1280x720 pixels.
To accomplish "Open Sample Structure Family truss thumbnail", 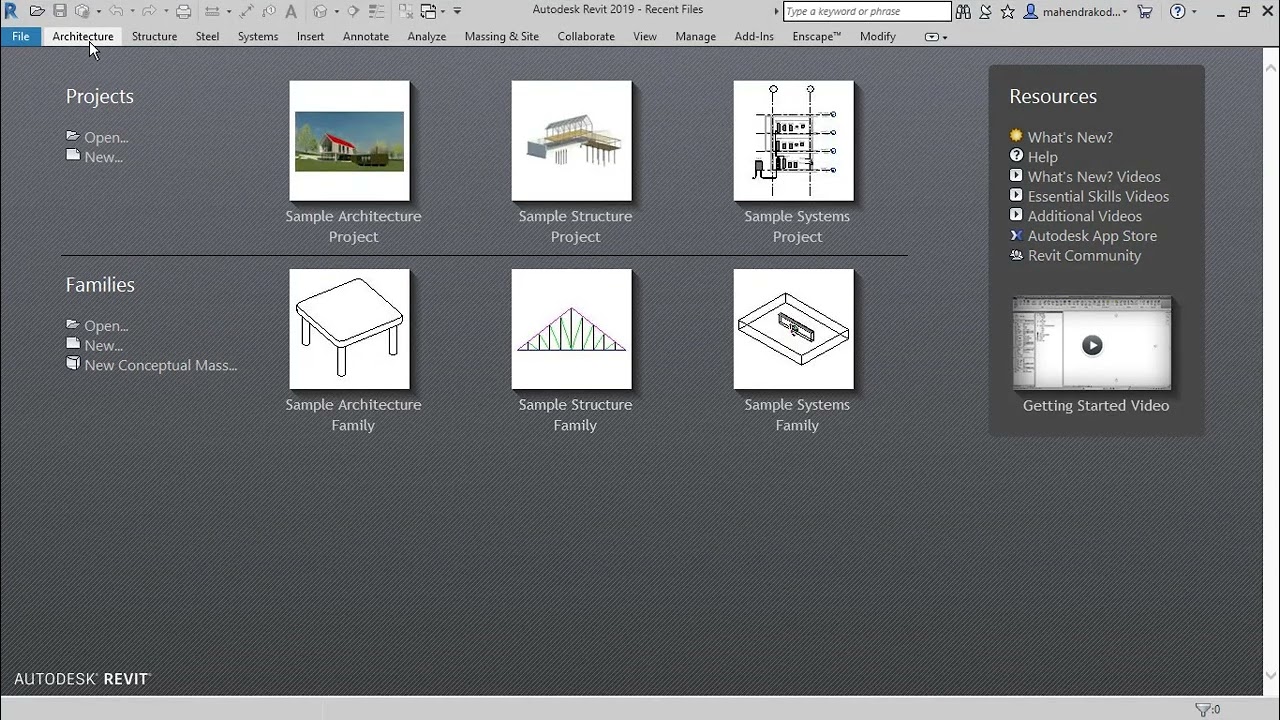I will point(571,329).
